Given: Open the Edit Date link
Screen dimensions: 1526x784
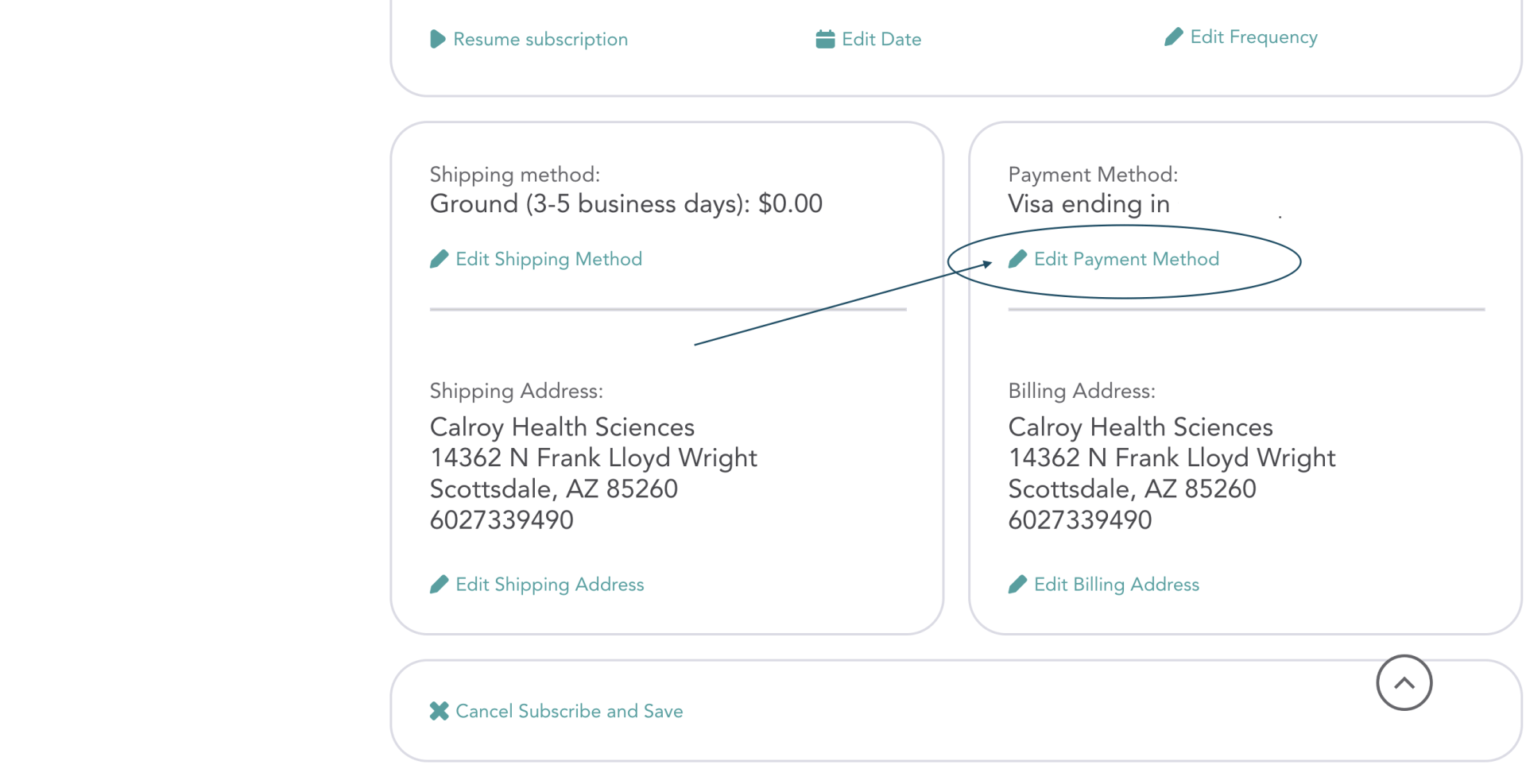Looking at the screenshot, I should (x=881, y=39).
